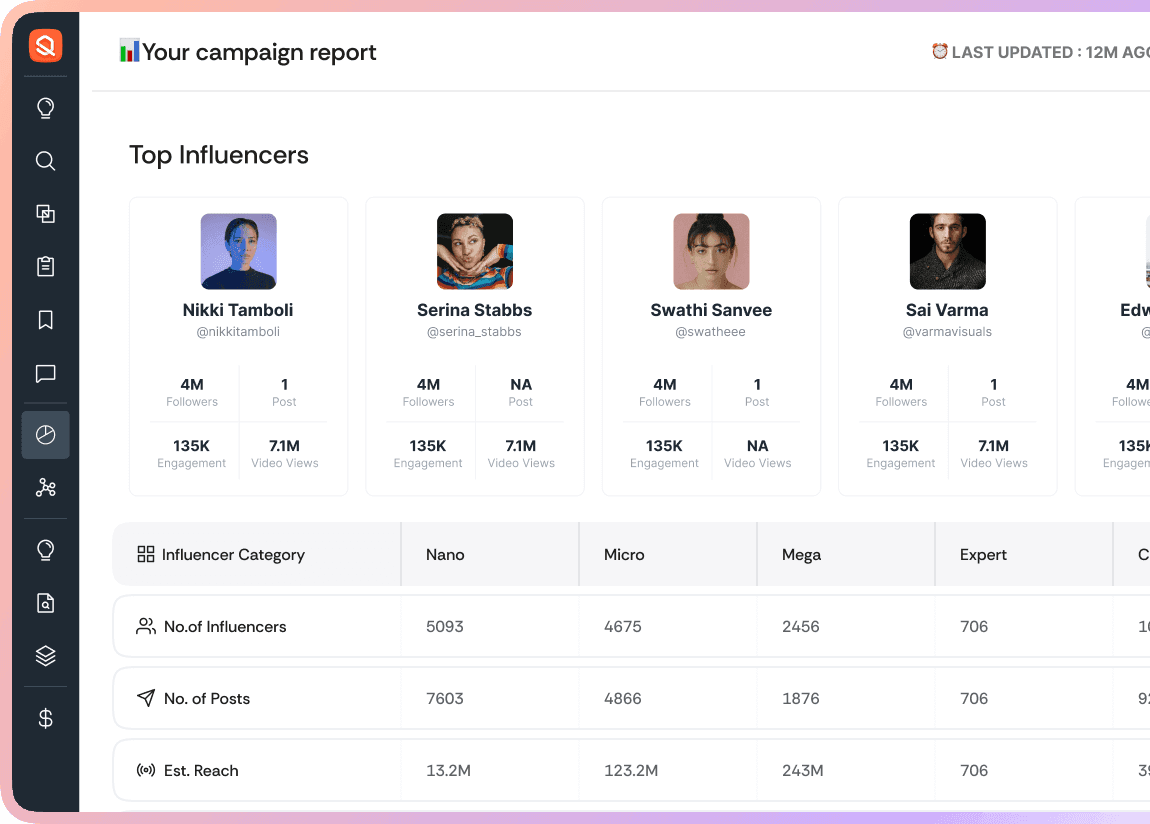Click the orange app logo in the sidebar

pyautogui.click(x=45, y=45)
